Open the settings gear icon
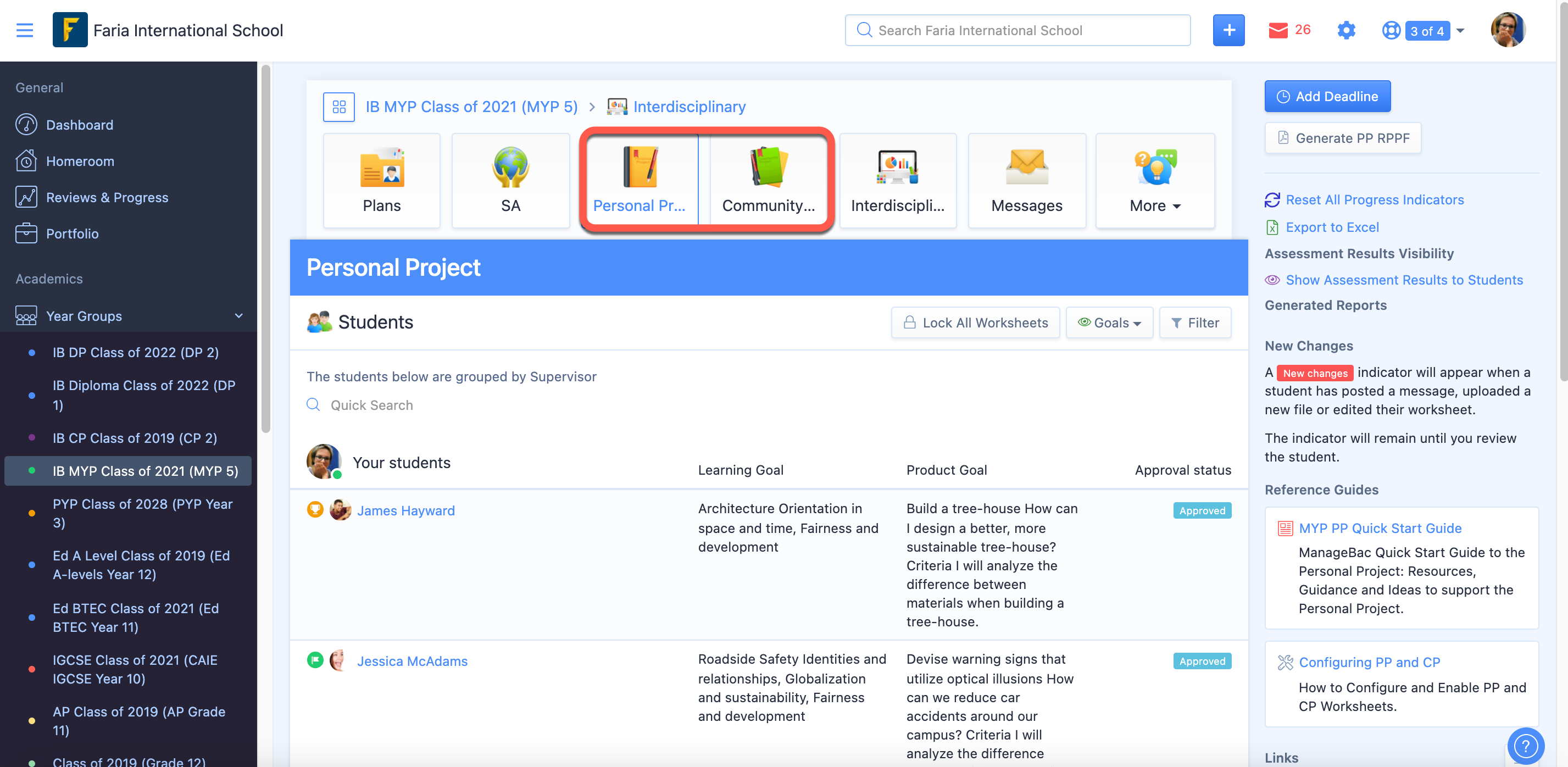Screen dimensions: 1568x767 (1346, 30)
